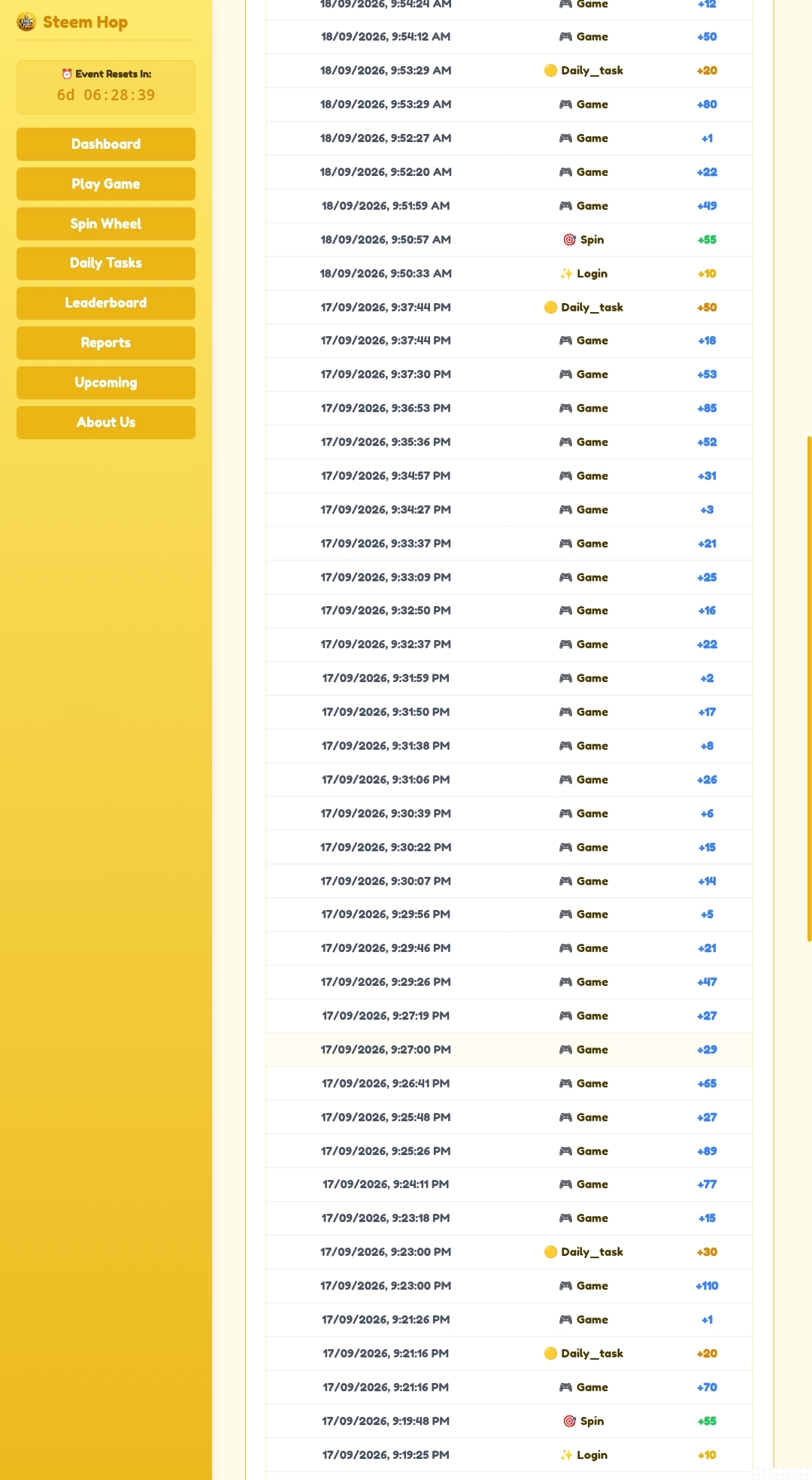This screenshot has height=1480, width=812.
Task: Click the +53 points value
Action: [x=707, y=374]
